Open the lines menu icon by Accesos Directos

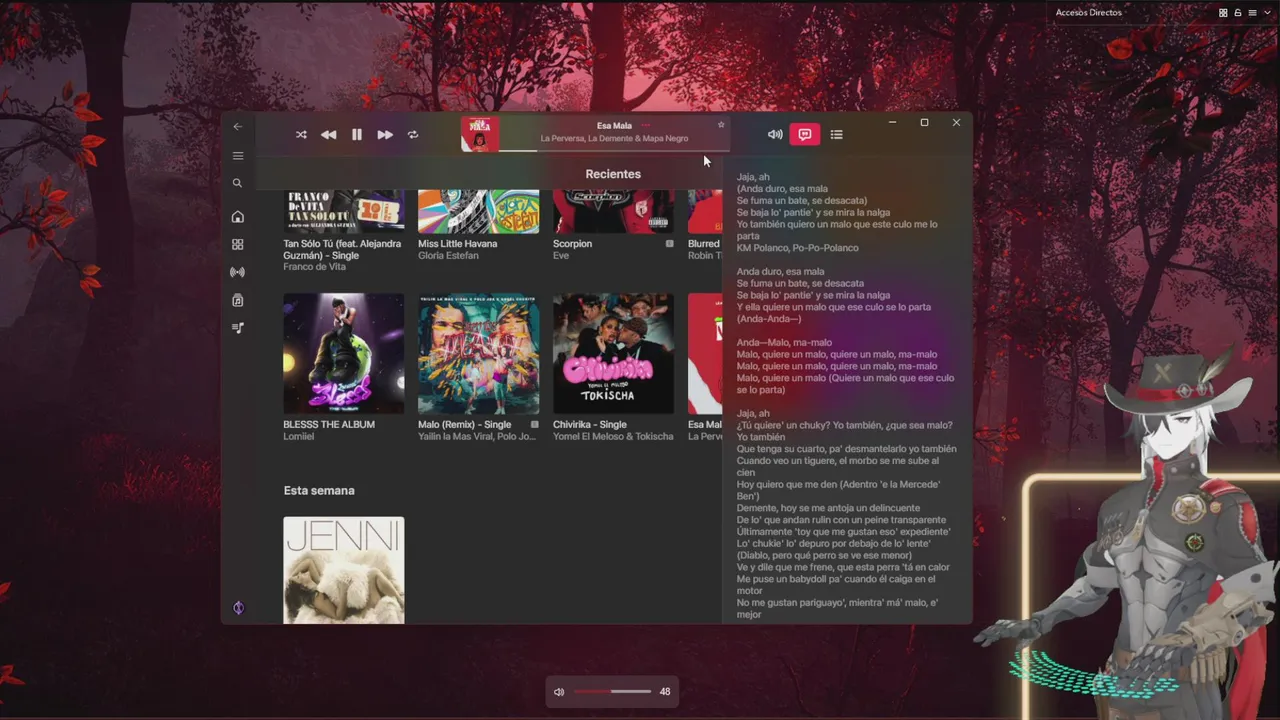(x=1252, y=13)
